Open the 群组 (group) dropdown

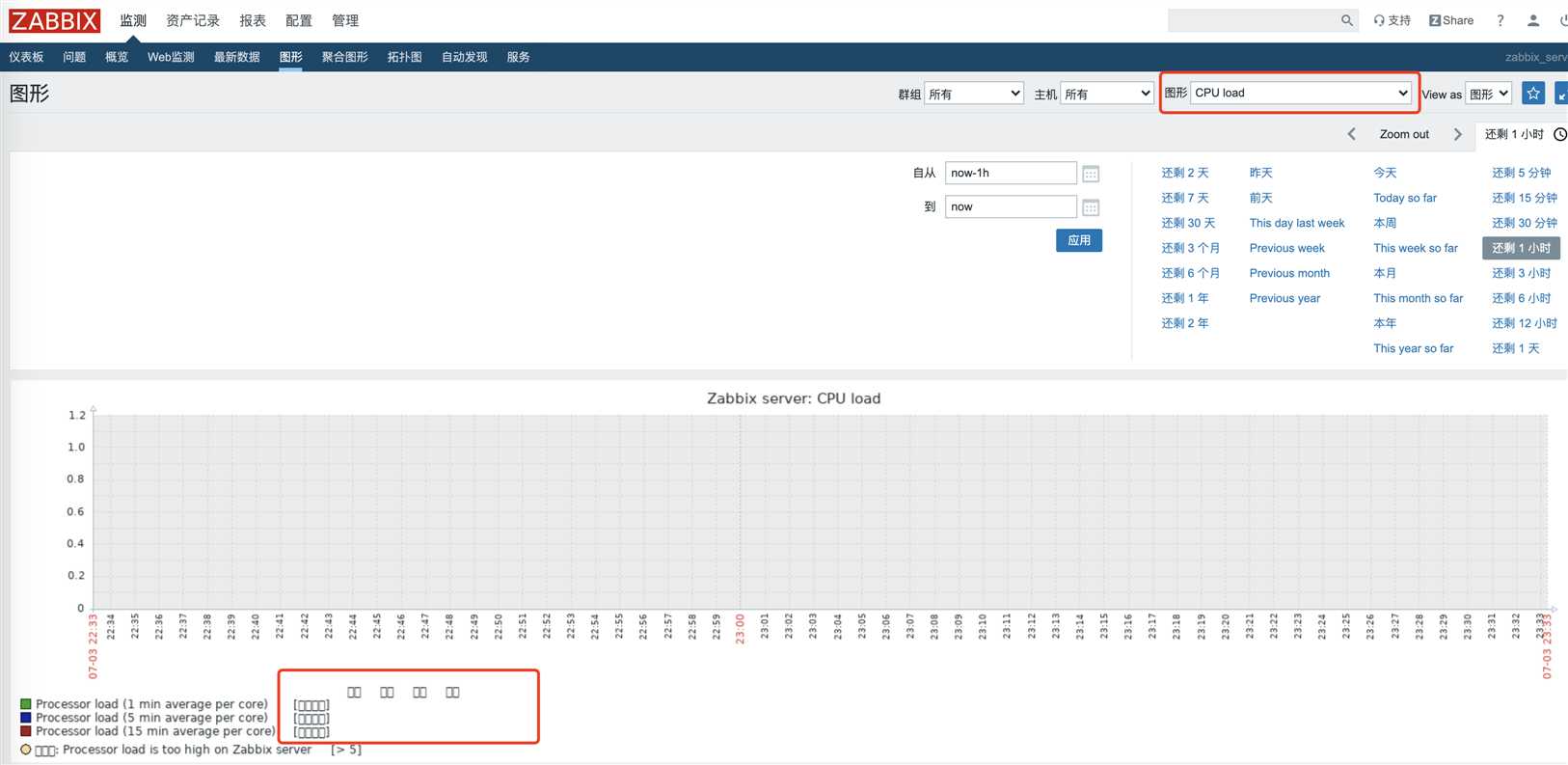974,94
